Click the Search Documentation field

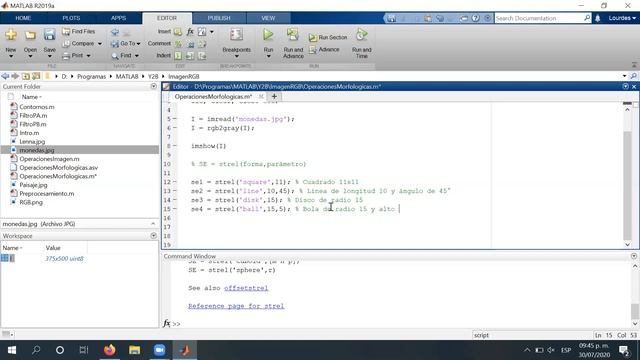pos(539,18)
